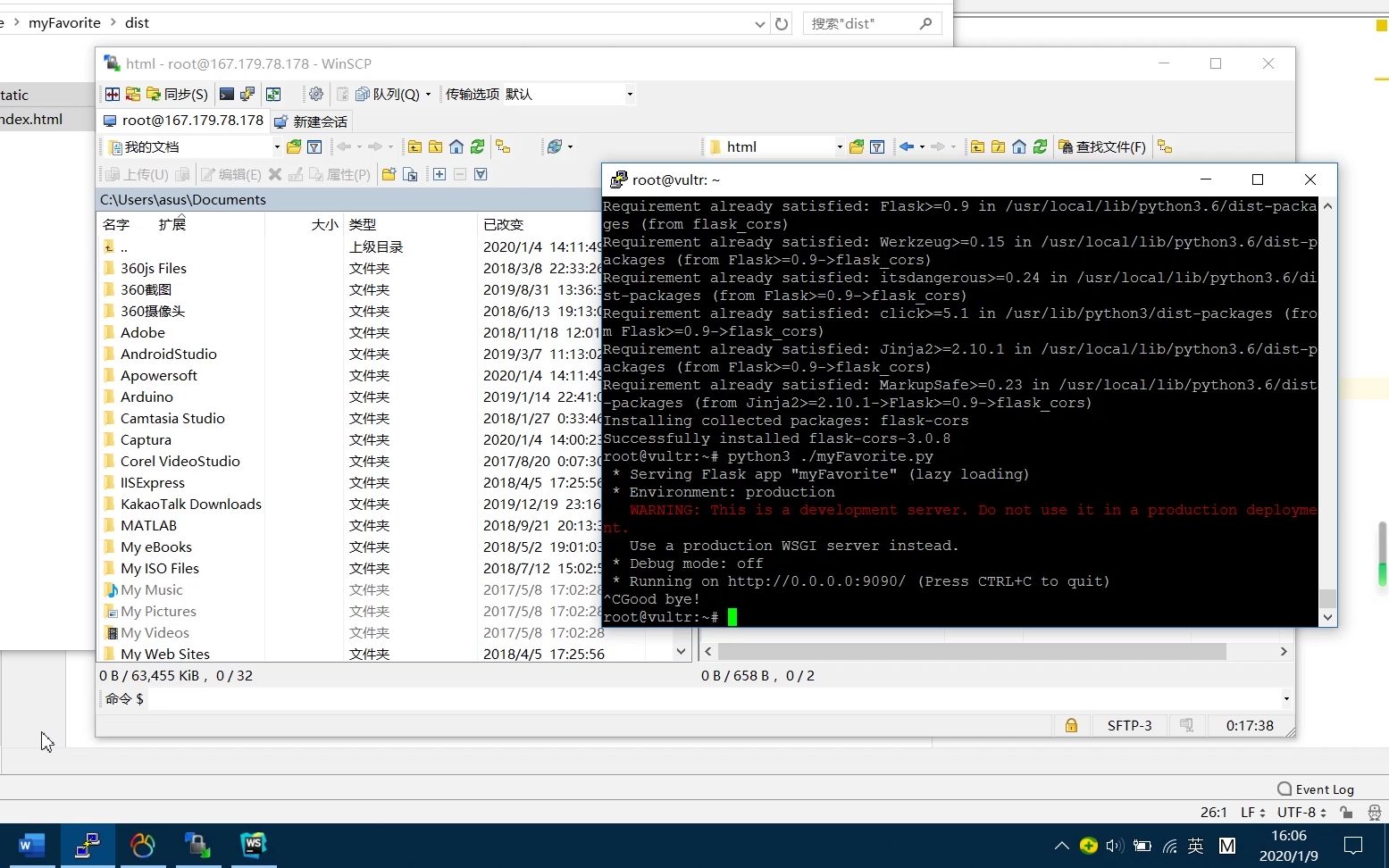Viewport: 1389px width, 868px height.
Task: Toggle the read-only lock icon in IDE status bar
Action: pos(1346,812)
